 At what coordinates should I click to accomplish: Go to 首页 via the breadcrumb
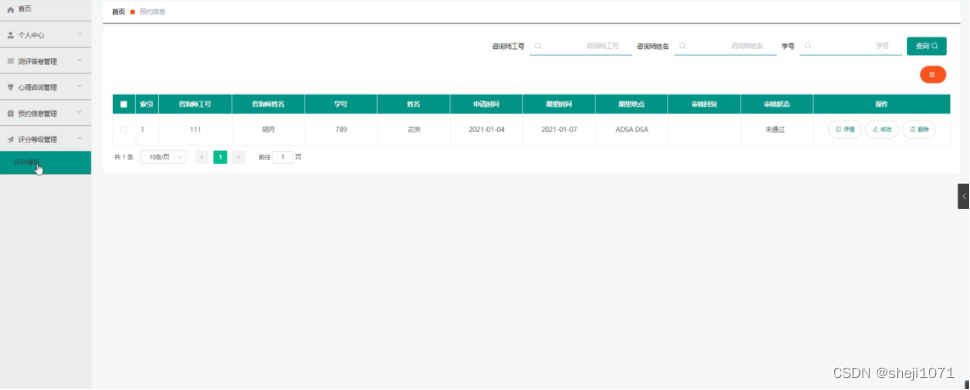[x=118, y=12]
